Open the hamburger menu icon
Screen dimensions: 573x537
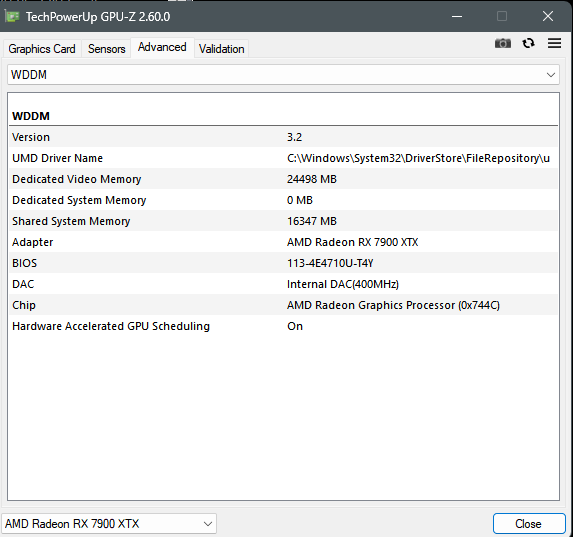pos(554,43)
